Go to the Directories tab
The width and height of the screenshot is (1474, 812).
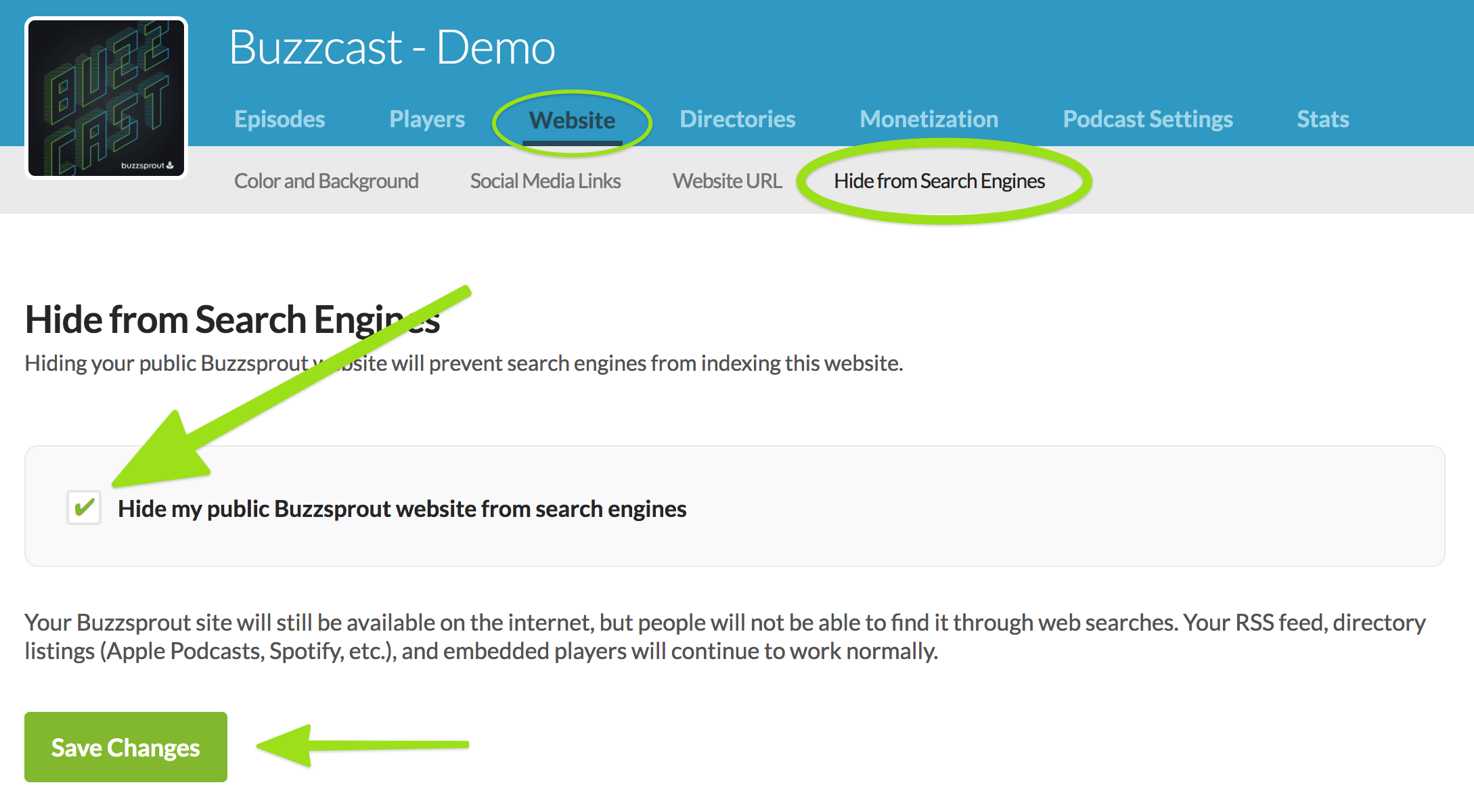click(x=737, y=119)
